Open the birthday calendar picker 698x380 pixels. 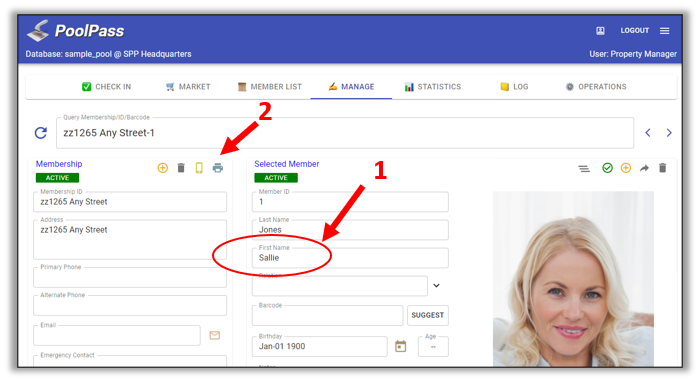[401, 346]
